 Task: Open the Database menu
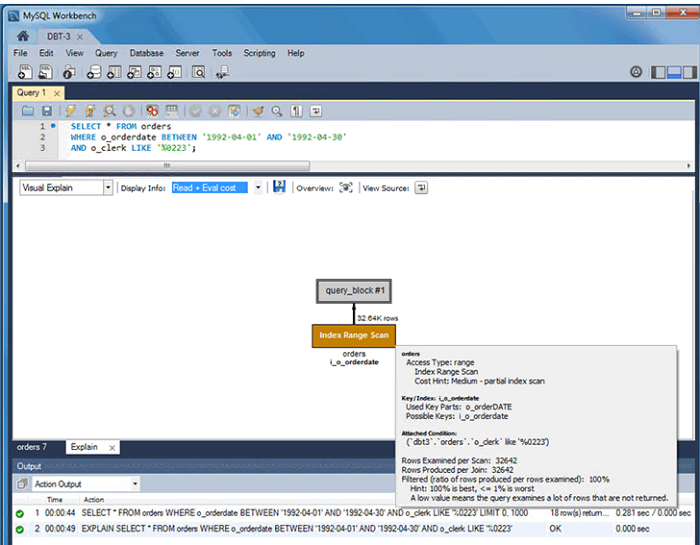(x=146, y=53)
